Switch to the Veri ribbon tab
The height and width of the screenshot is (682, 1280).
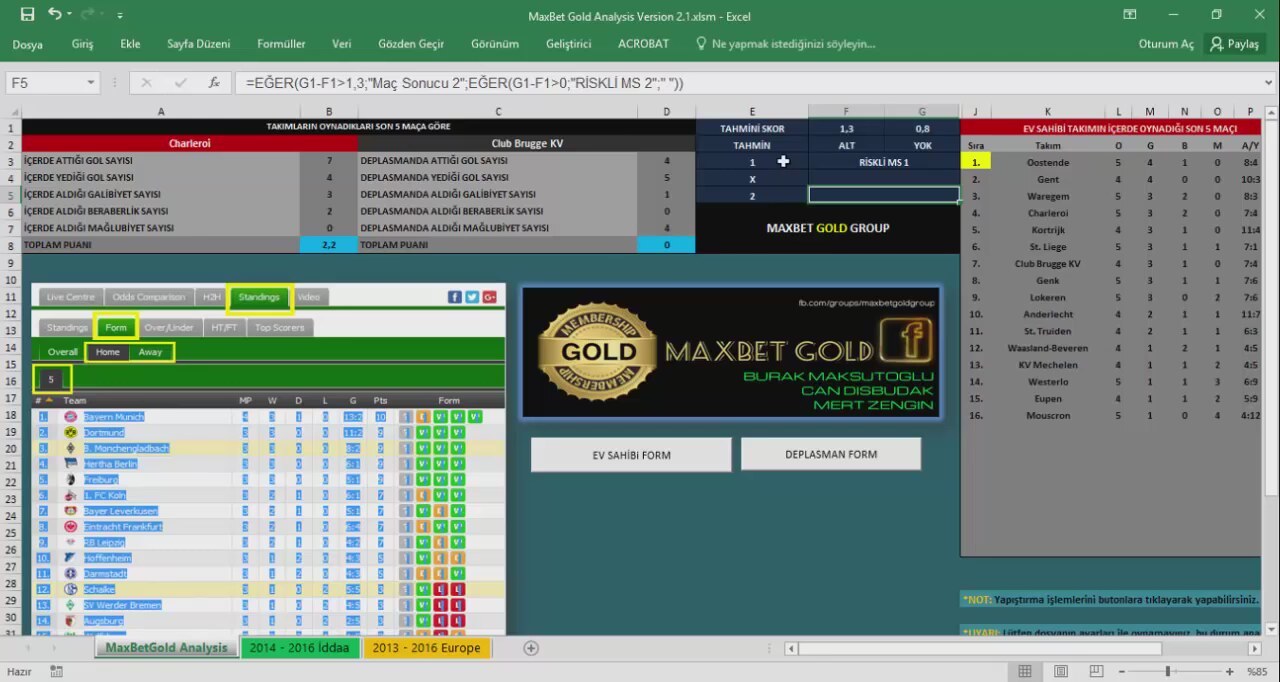(x=342, y=44)
